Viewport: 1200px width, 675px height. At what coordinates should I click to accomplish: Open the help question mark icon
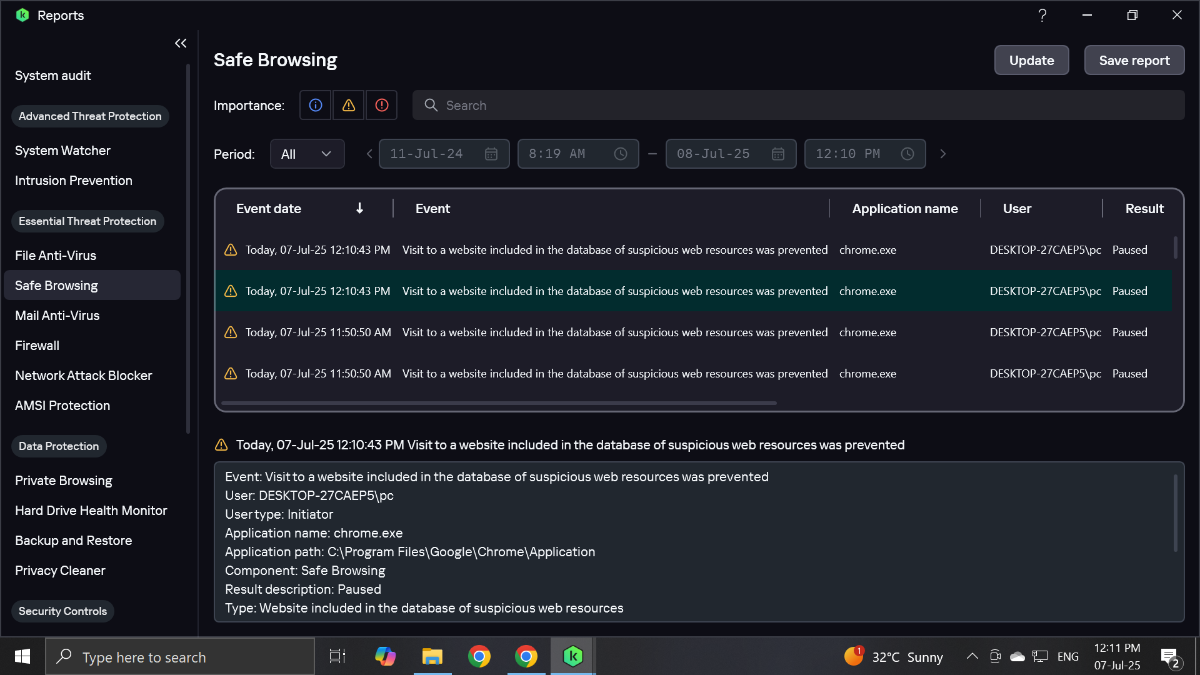(x=1042, y=15)
